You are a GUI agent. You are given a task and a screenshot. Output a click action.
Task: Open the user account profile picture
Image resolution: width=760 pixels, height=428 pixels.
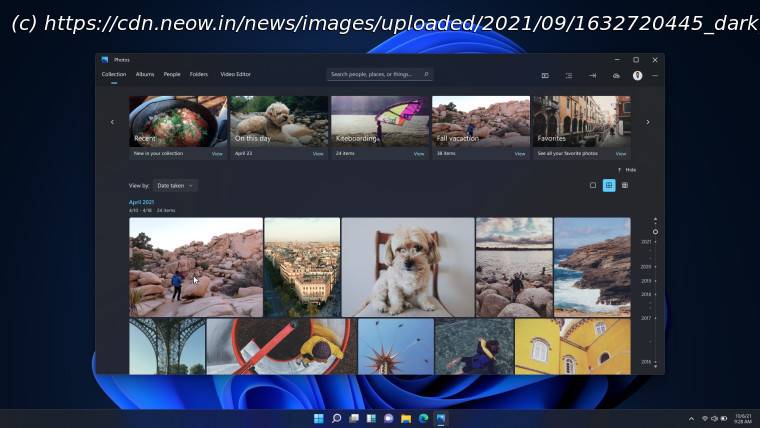[x=637, y=75]
